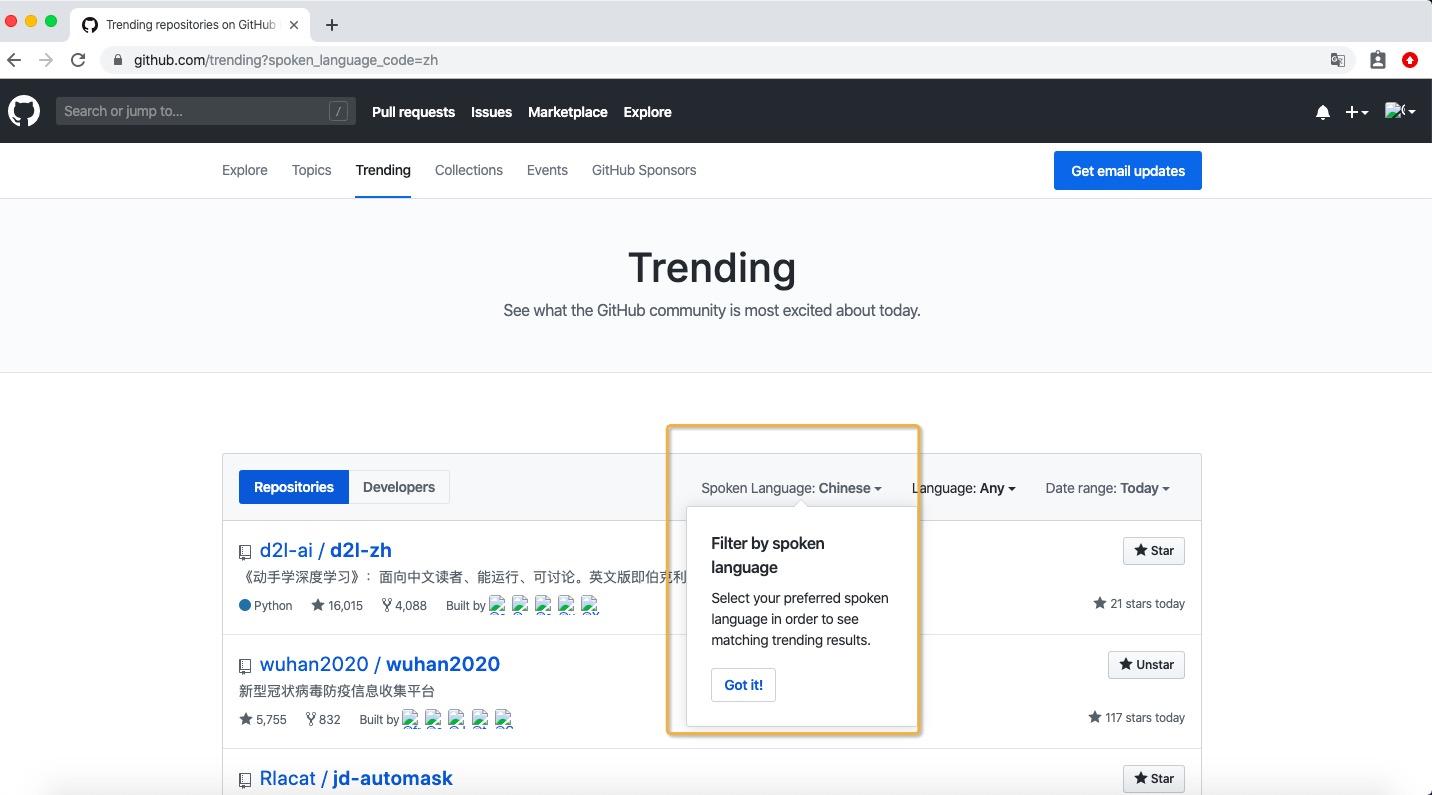This screenshot has height=795, width=1432.
Task: Change Date range: Today dropdown
Action: (1107, 488)
